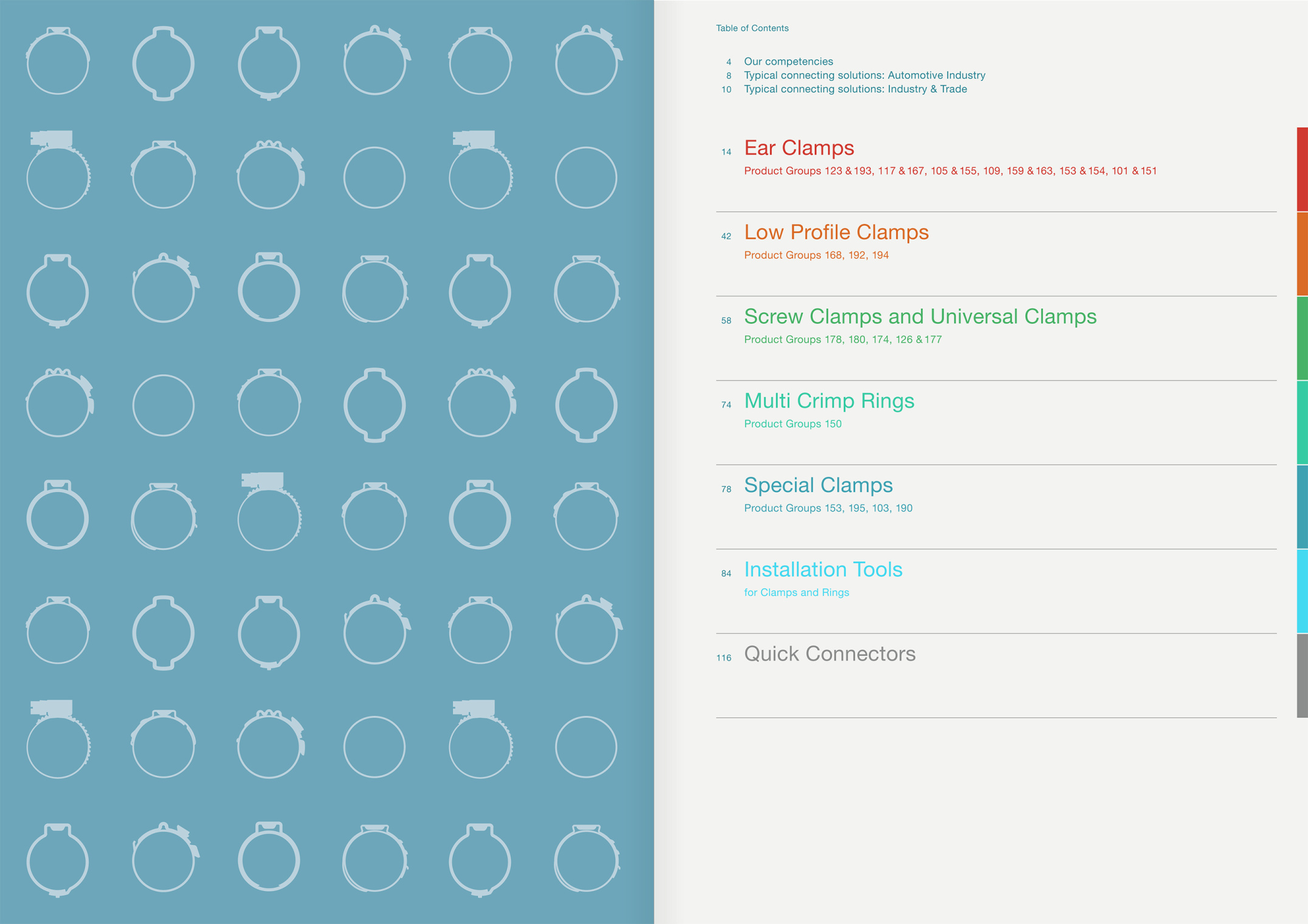This screenshot has width=1308, height=924.
Task: Open the Special Clamps section
Action: pyautogui.click(x=817, y=486)
